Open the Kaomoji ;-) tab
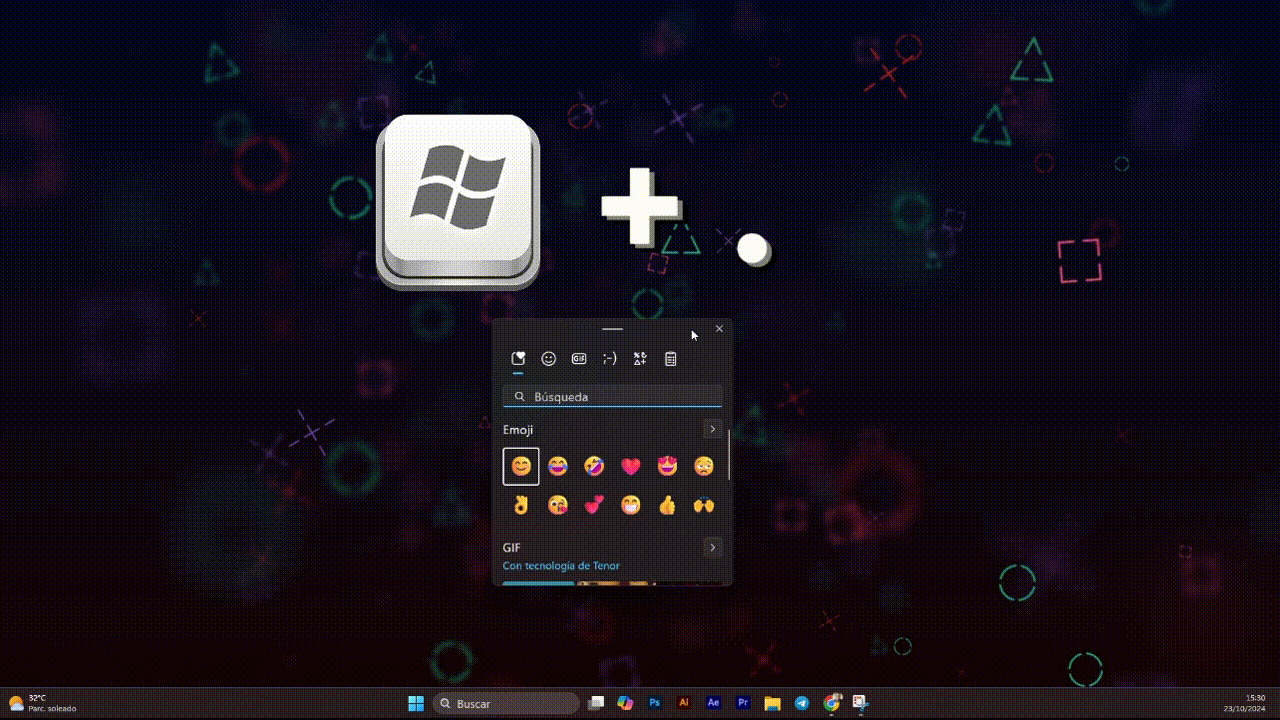Viewport: 1280px width, 720px height. point(609,359)
